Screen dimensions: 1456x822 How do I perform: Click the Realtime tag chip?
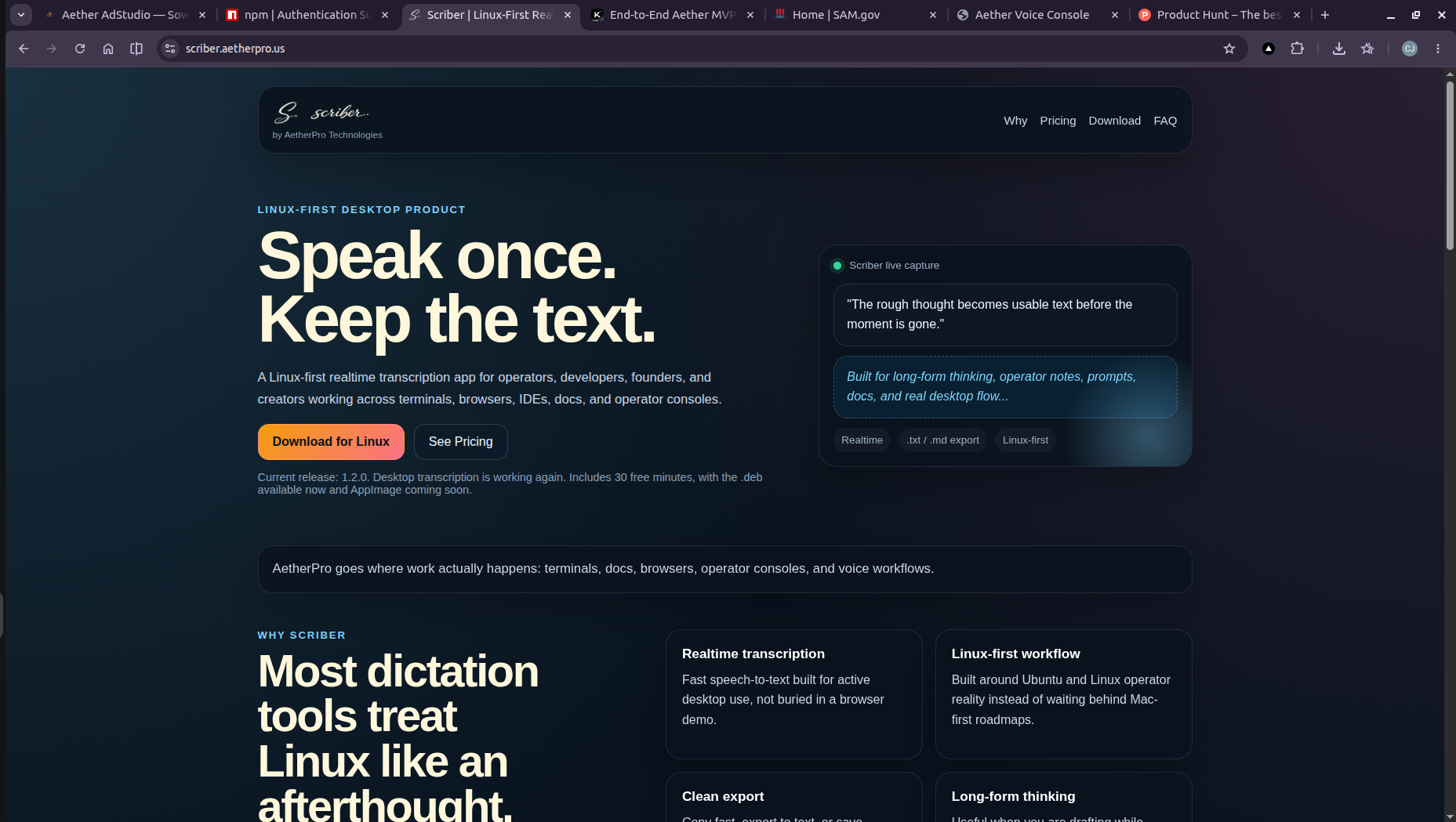[862, 440]
